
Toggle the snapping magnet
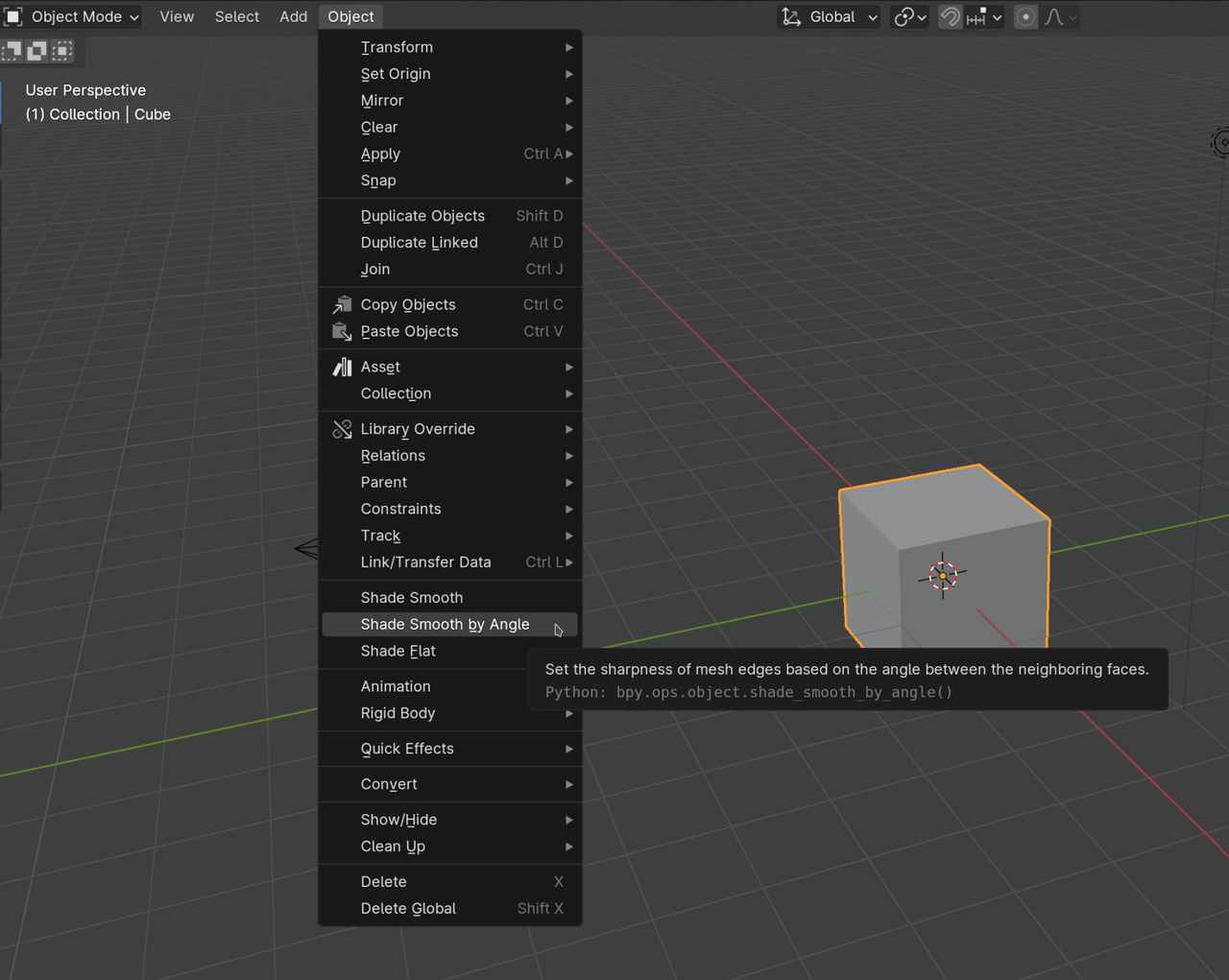point(950,16)
